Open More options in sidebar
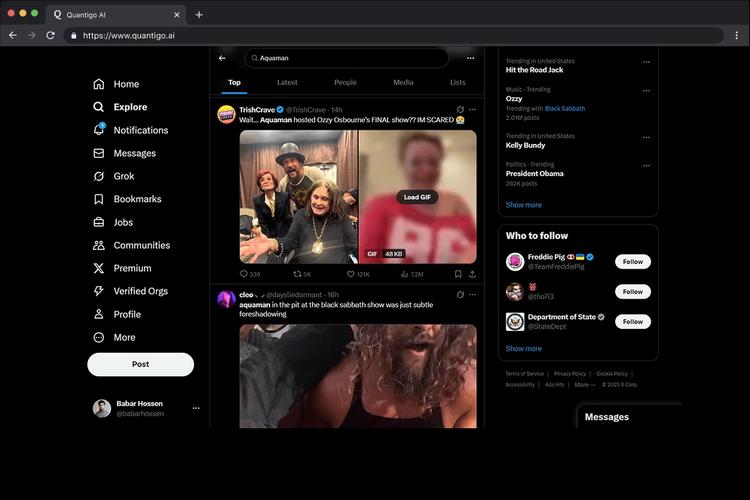This screenshot has width=750, height=500. (114, 337)
